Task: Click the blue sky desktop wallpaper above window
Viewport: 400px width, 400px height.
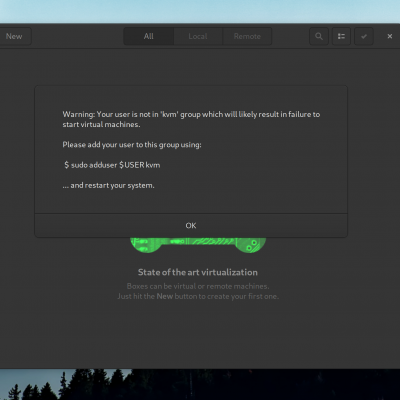Action: pyautogui.click(x=200, y=11)
